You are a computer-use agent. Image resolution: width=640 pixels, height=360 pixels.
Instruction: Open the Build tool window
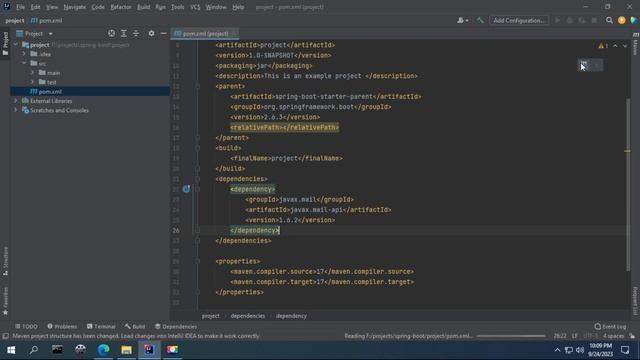pos(135,327)
